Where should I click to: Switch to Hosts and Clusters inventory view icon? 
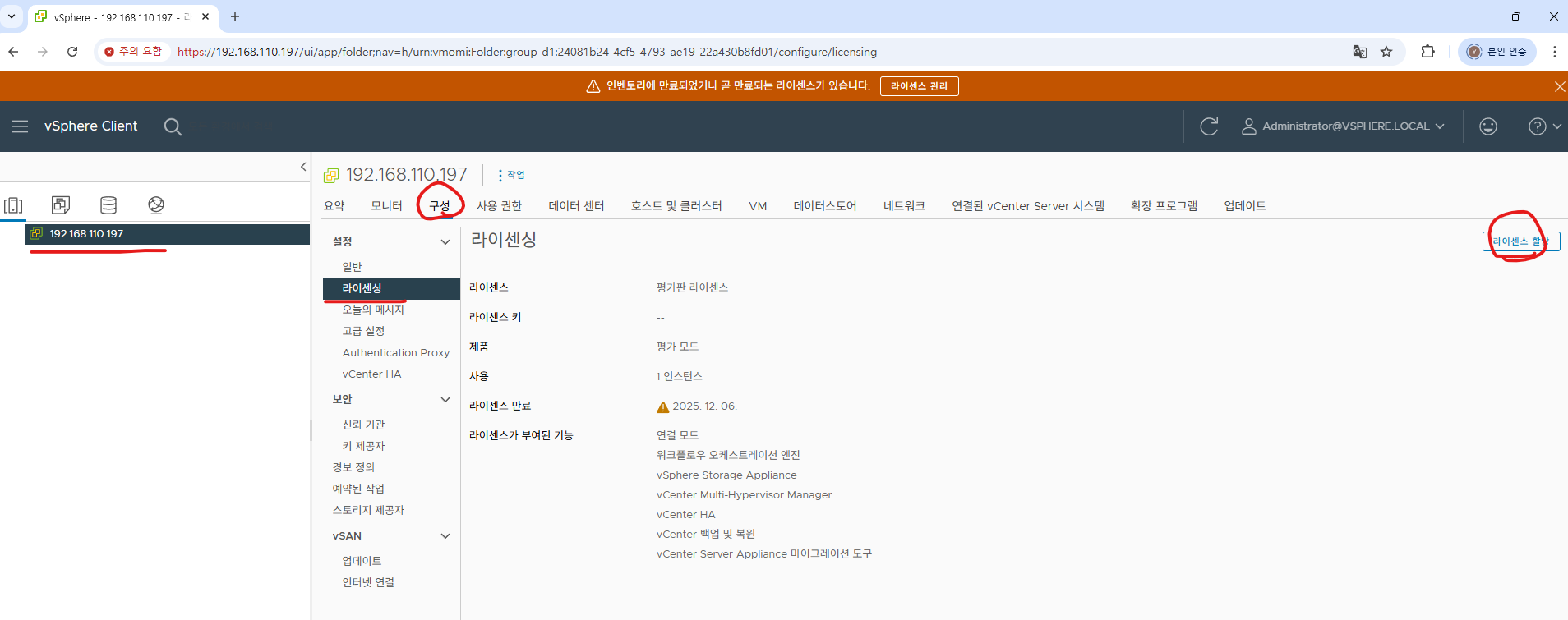point(14,205)
